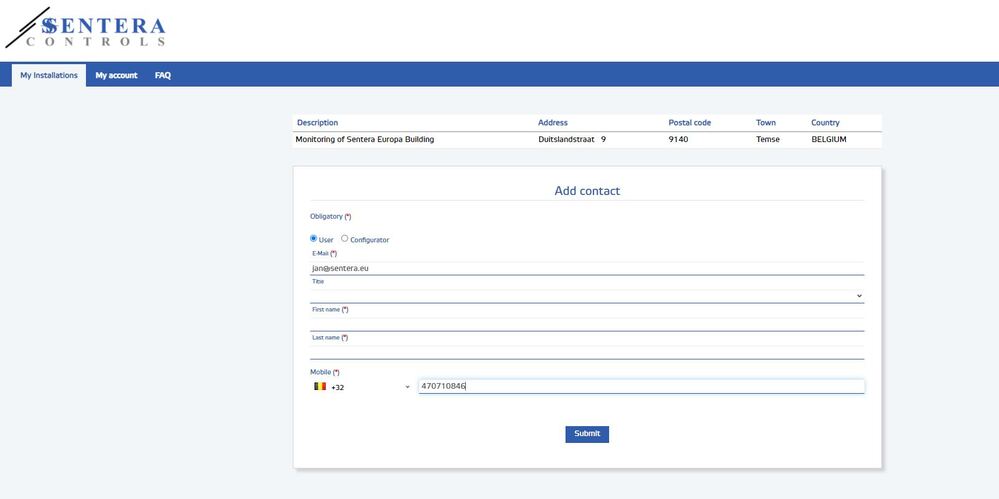The image size is (999, 499).
Task: Expand the Title dropdown
Action: (x=586, y=296)
